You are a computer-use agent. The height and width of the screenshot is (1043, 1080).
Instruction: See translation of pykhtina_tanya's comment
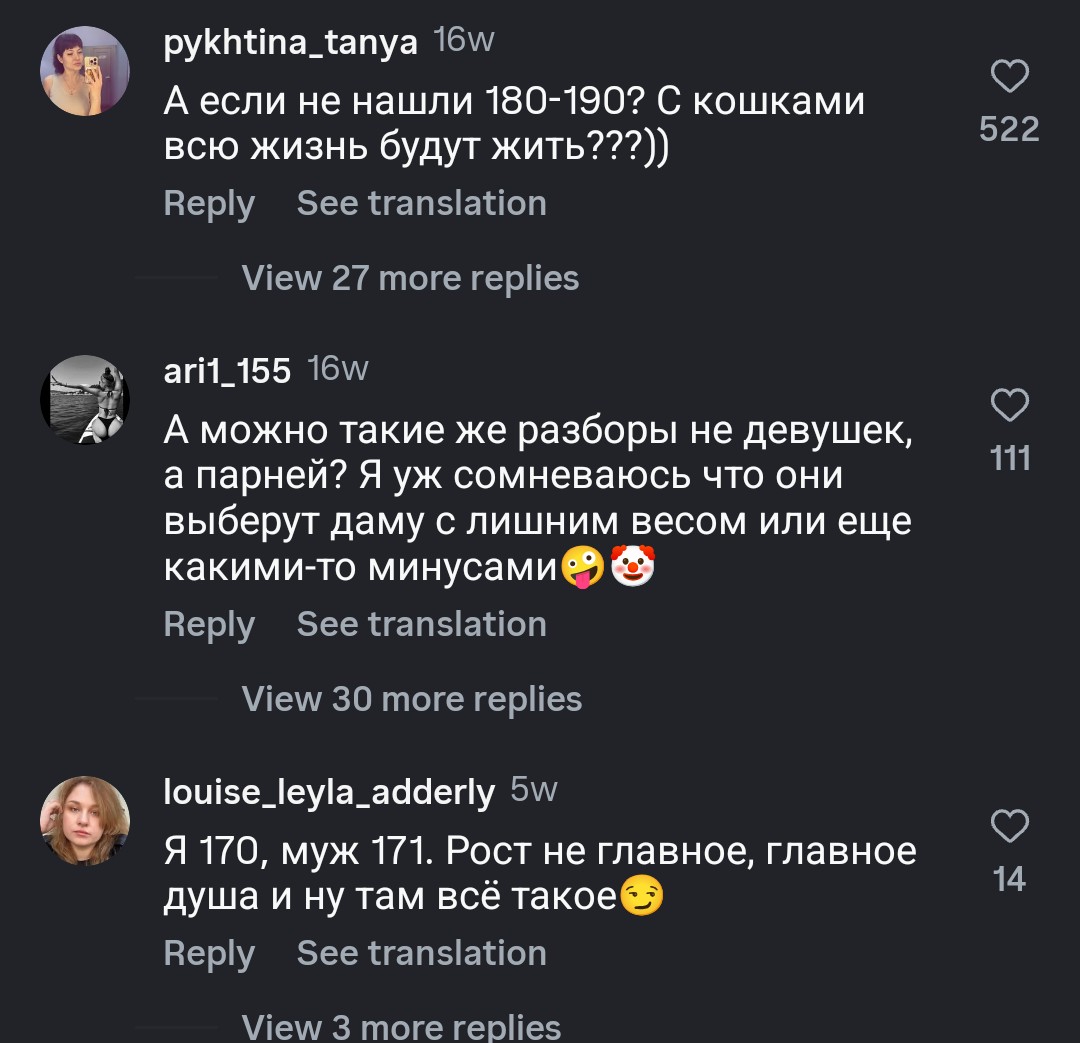tap(421, 203)
